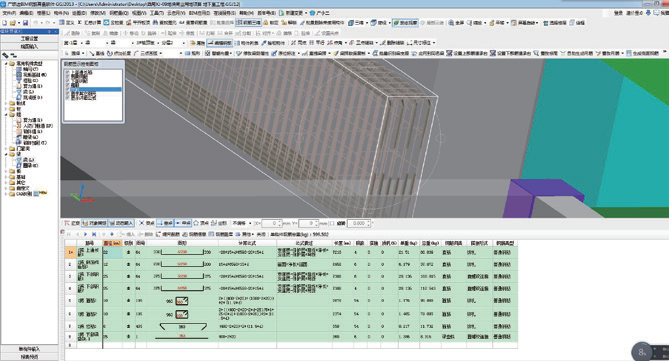
Task: Open the 云检查 (cloud check) tool
Action: point(114,23)
